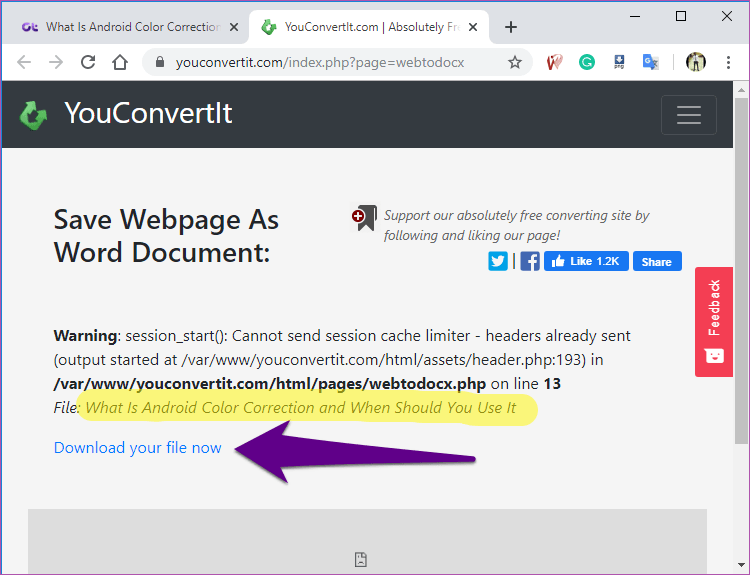Minimize the Chrome window
This screenshot has width=750, height=575.
point(635,16)
